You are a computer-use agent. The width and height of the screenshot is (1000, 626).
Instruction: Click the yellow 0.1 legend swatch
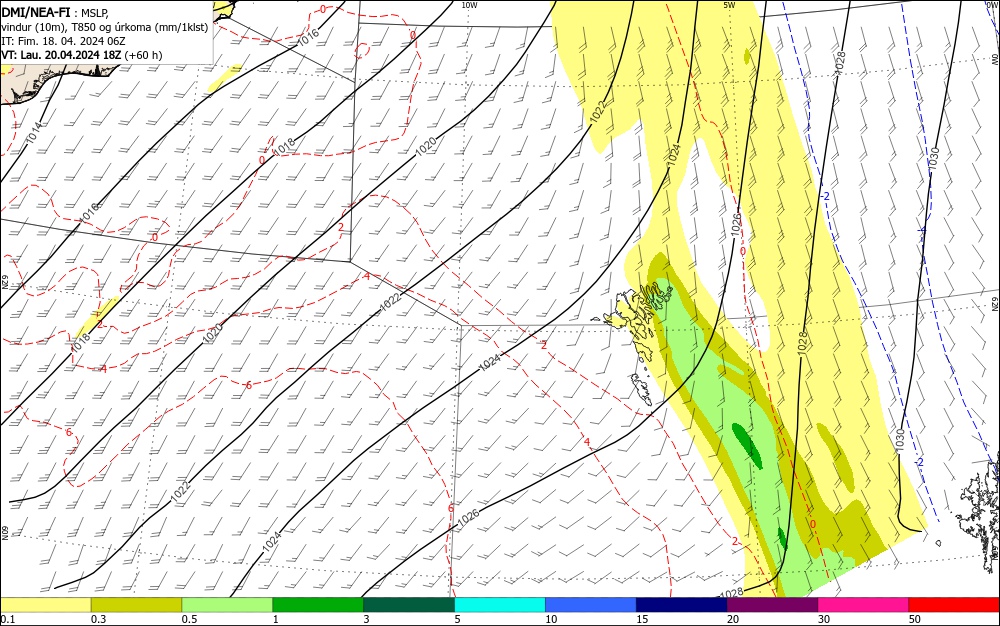[46, 605]
